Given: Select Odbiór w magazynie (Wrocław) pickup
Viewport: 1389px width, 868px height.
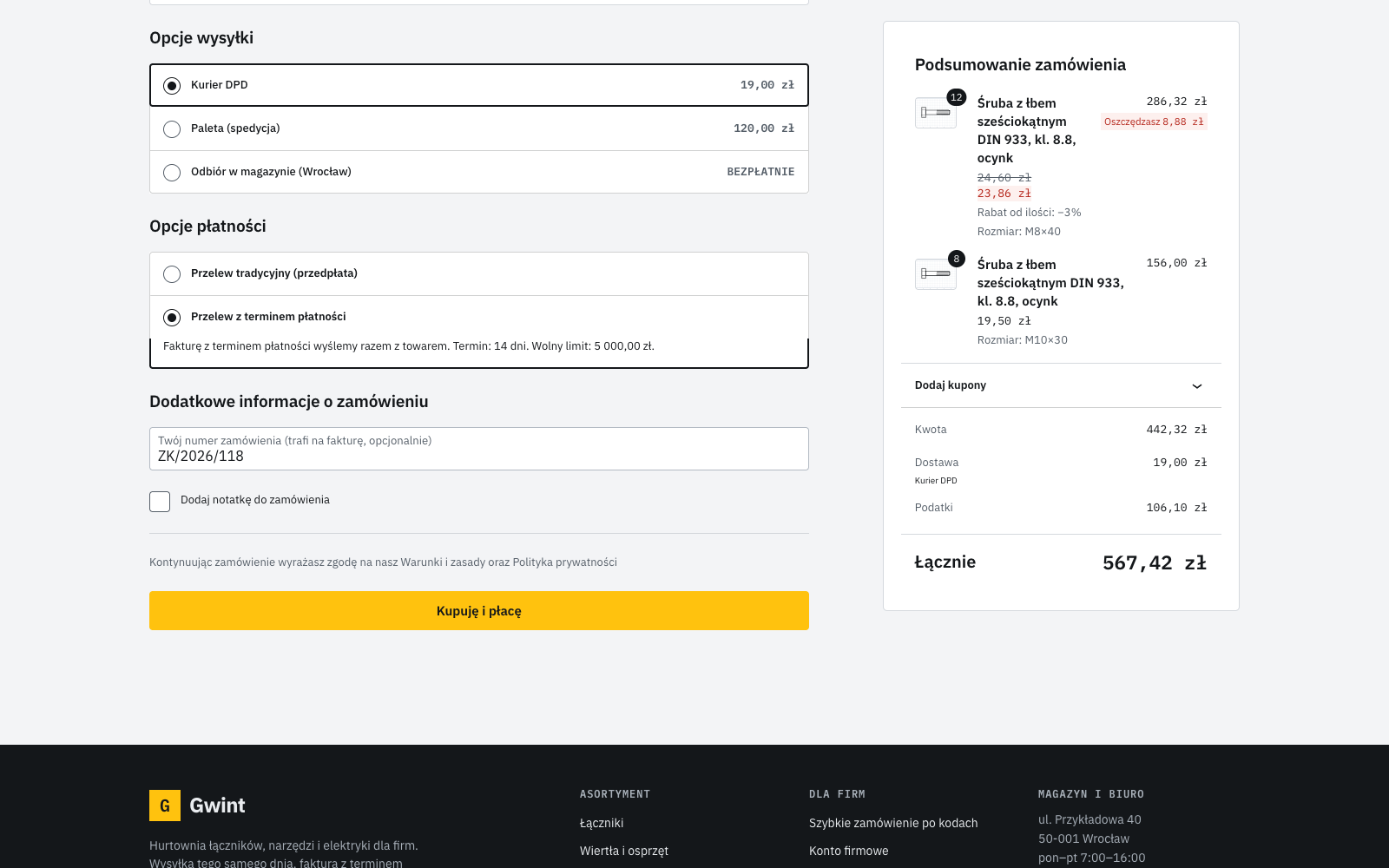Looking at the screenshot, I should (479, 172).
